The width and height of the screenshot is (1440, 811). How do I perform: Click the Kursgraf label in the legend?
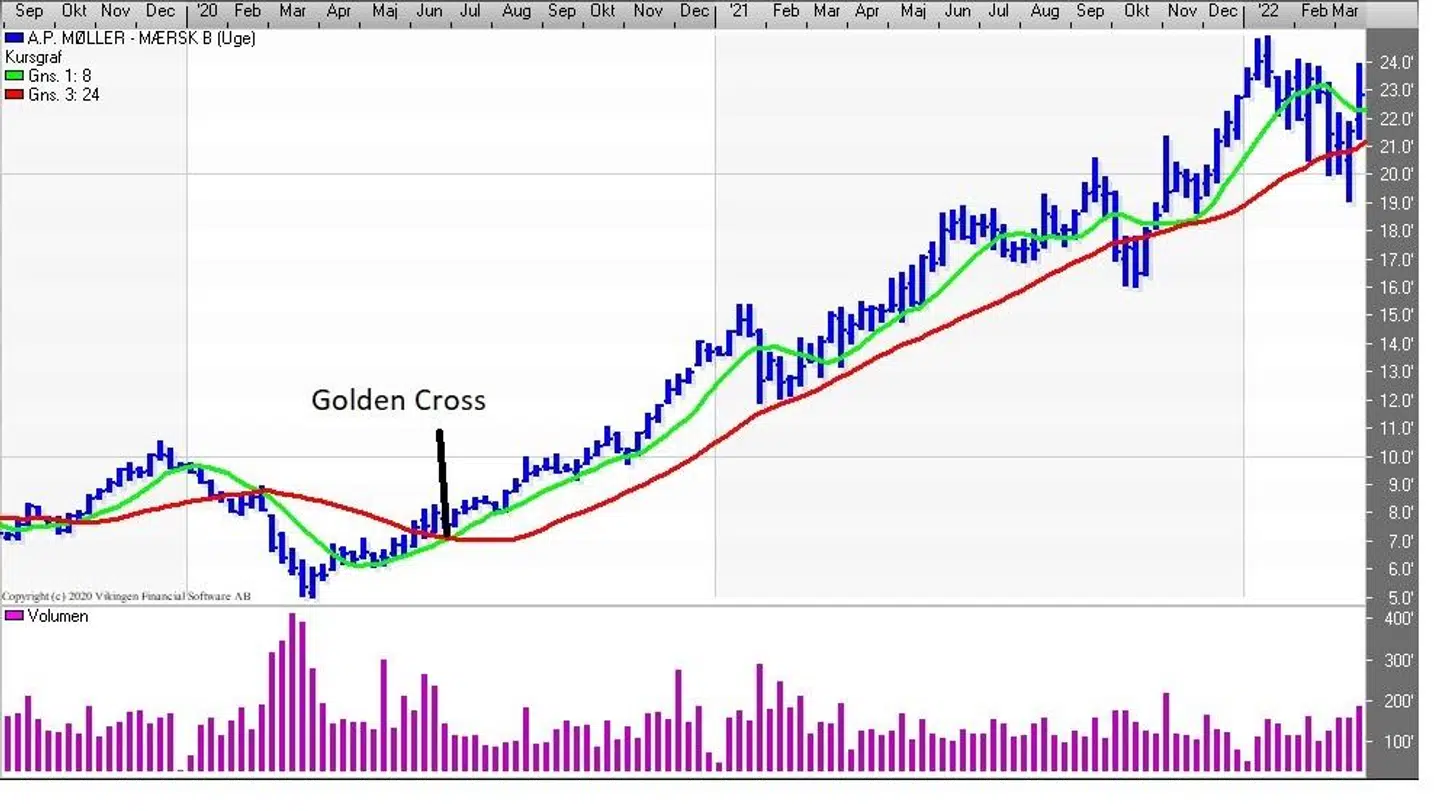pos(33,58)
